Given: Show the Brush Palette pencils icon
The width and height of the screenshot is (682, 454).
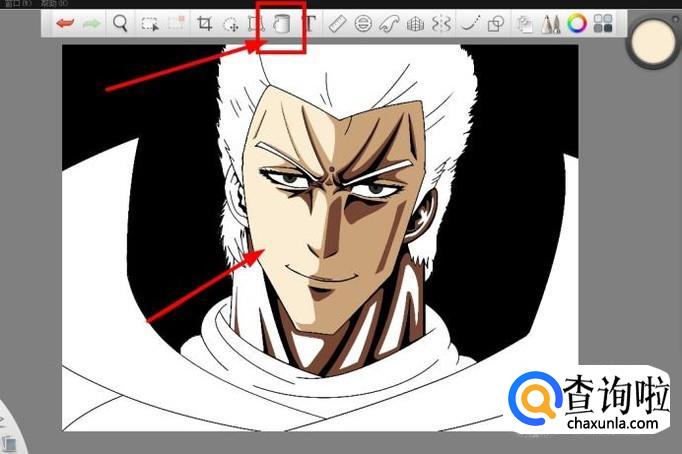Looking at the screenshot, I should tap(551, 24).
